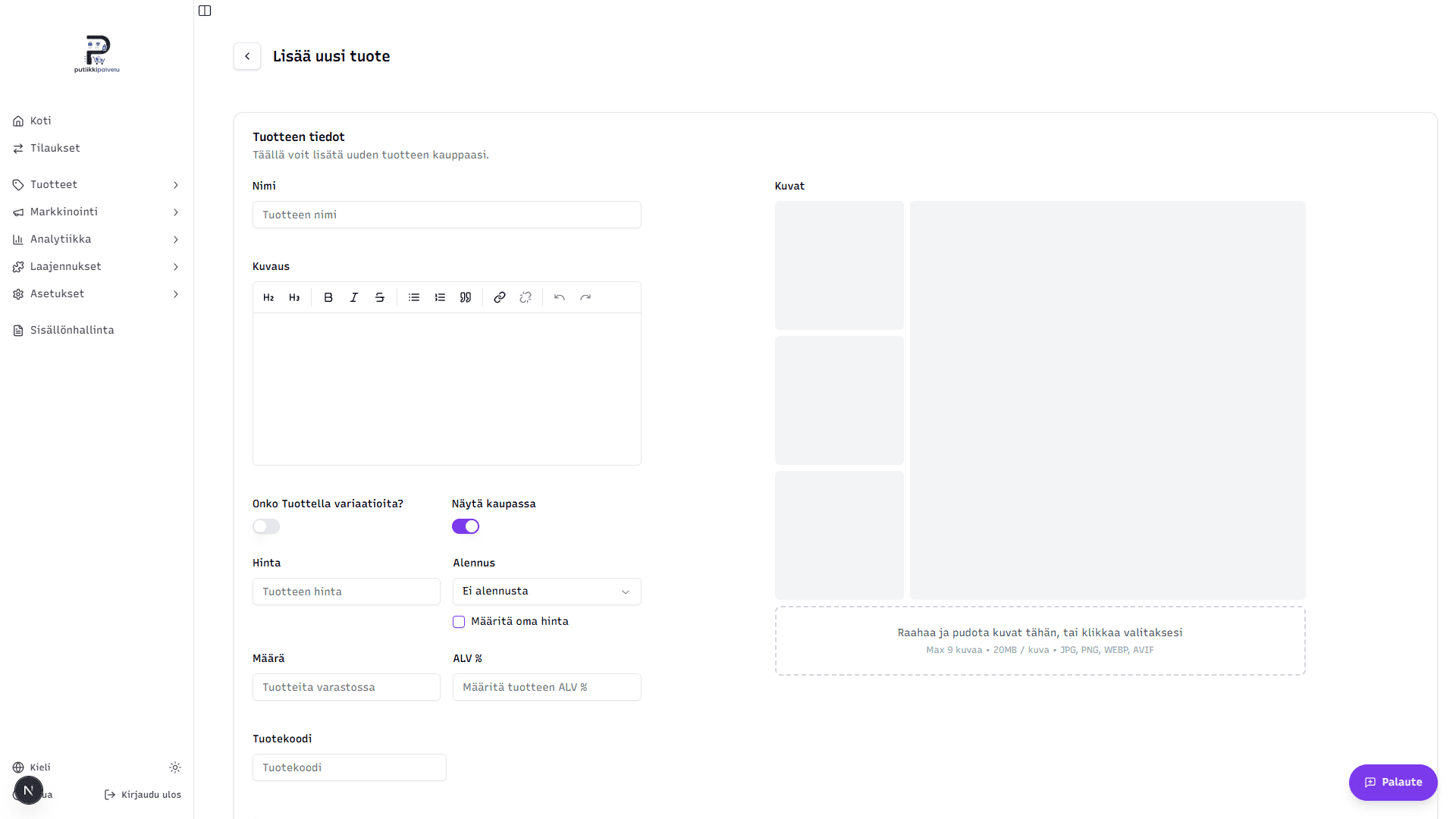Expand Markkinointi submenu chevron
Screen dimensions: 1456x819
click(x=176, y=212)
